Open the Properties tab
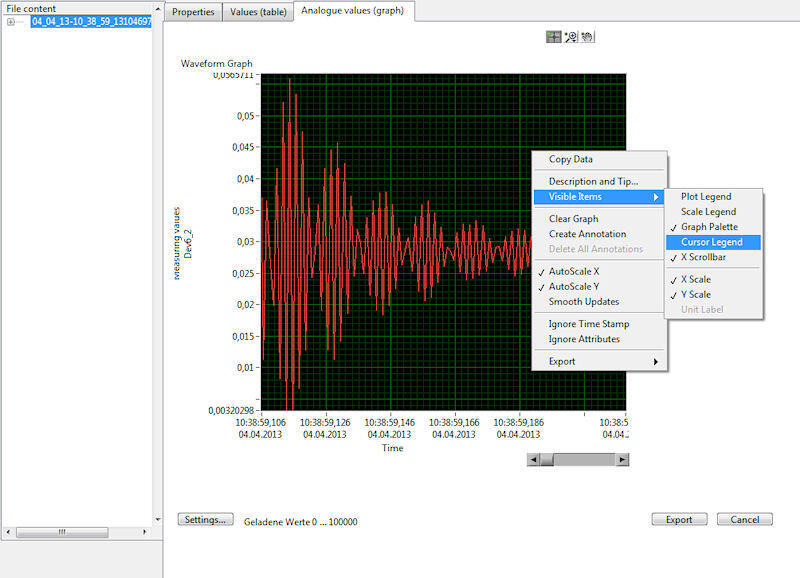 point(193,12)
